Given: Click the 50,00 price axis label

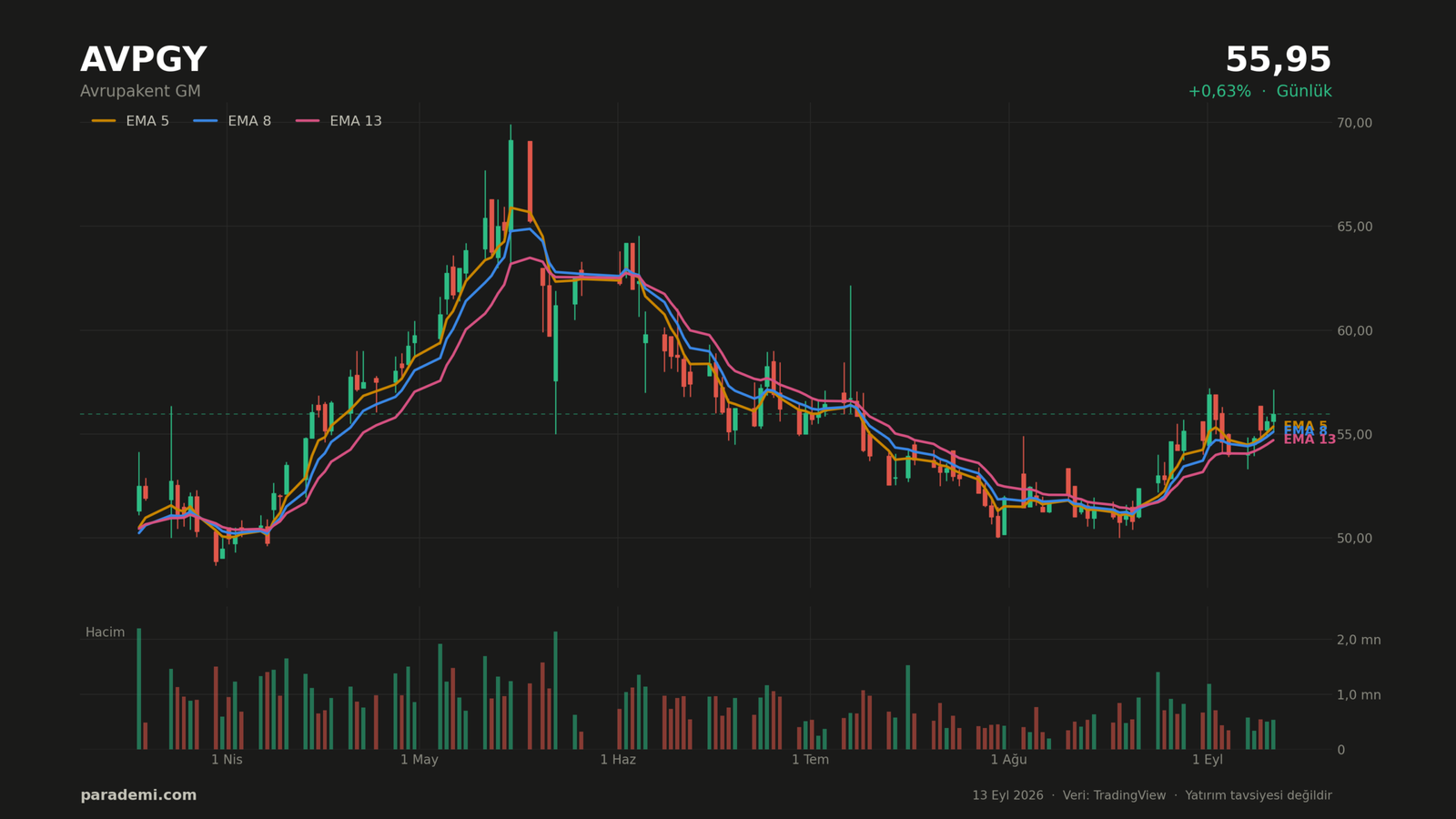Looking at the screenshot, I should click(1355, 538).
